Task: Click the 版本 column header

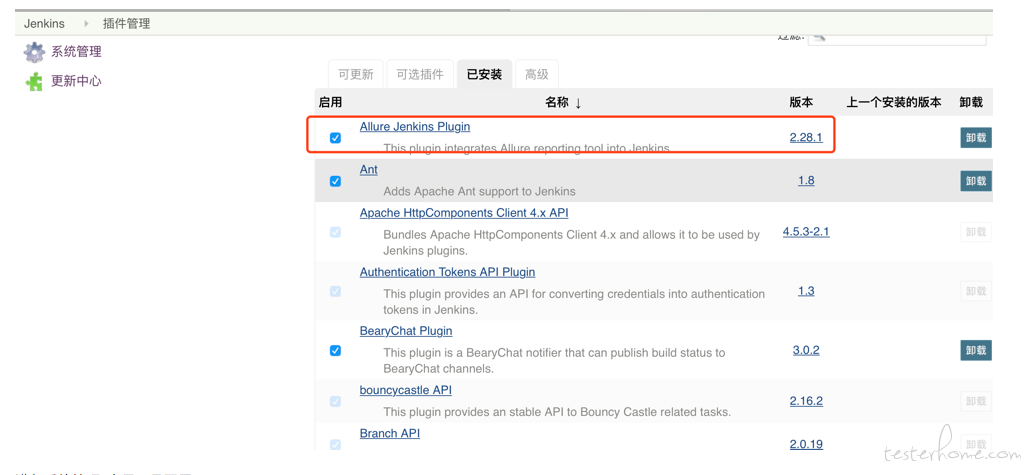Action: click(x=801, y=103)
